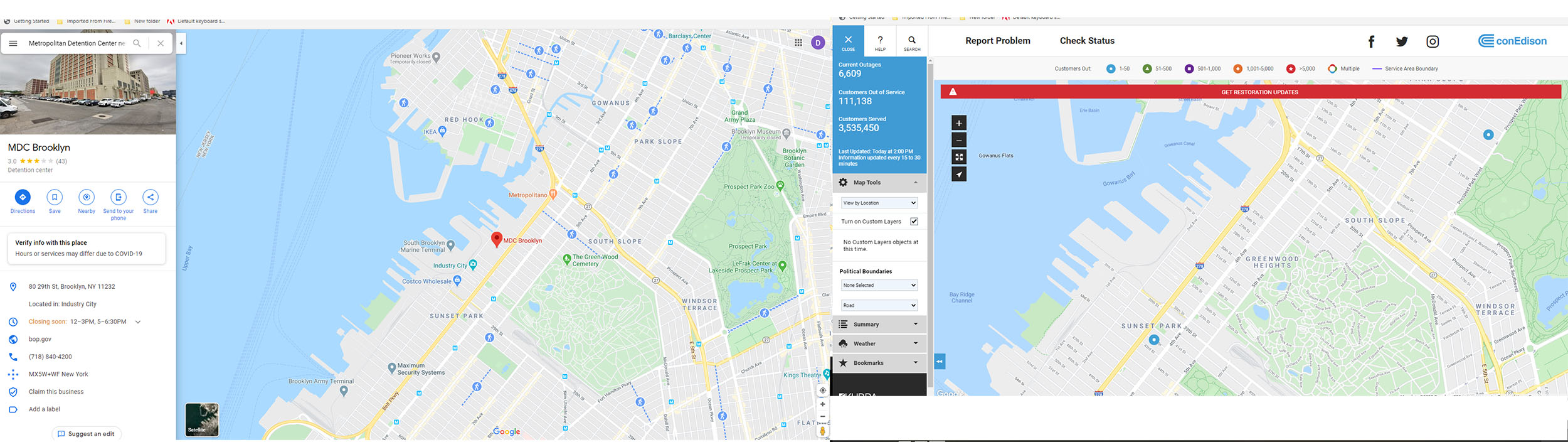Expand the Bookmarks section
This screenshot has height=442, width=1568.
point(879,363)
